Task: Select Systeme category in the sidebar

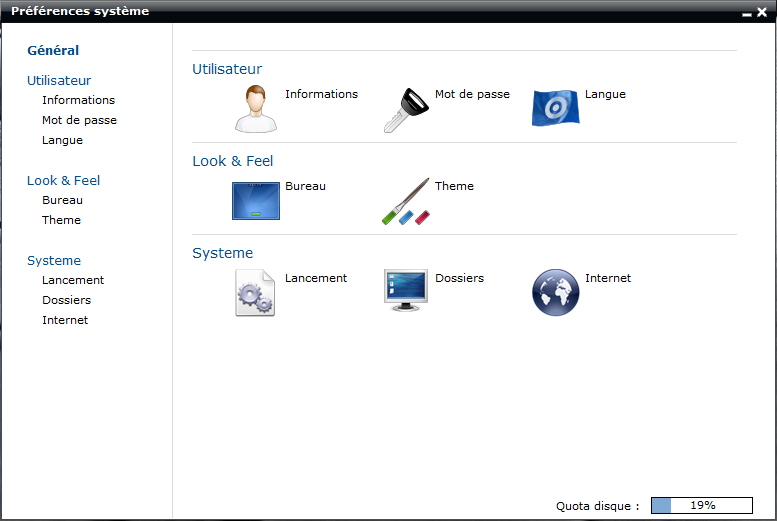Action: point(54,261)
